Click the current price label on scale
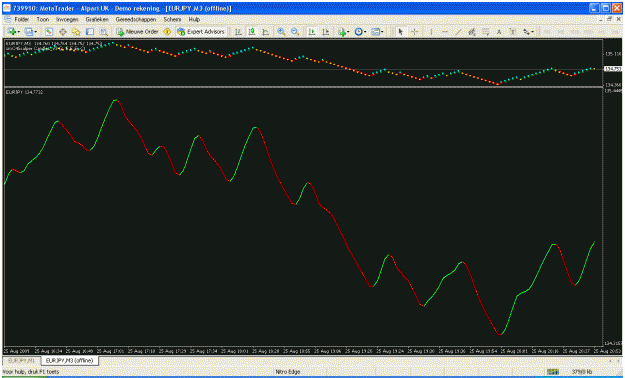The width and height of the screenshot is (625, 378). 613,69
